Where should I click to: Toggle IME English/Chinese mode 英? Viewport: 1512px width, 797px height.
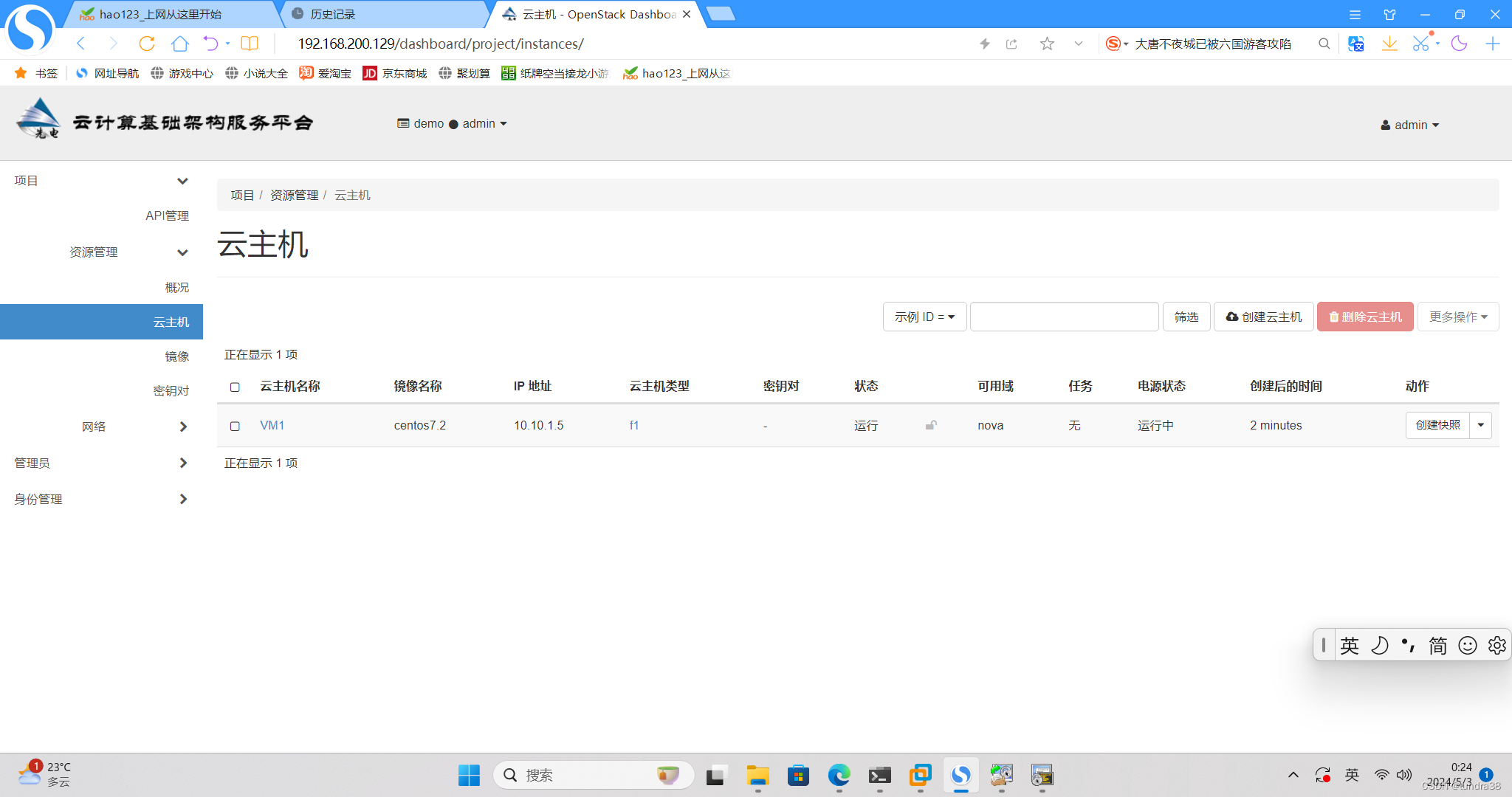tap(1350, 646)
